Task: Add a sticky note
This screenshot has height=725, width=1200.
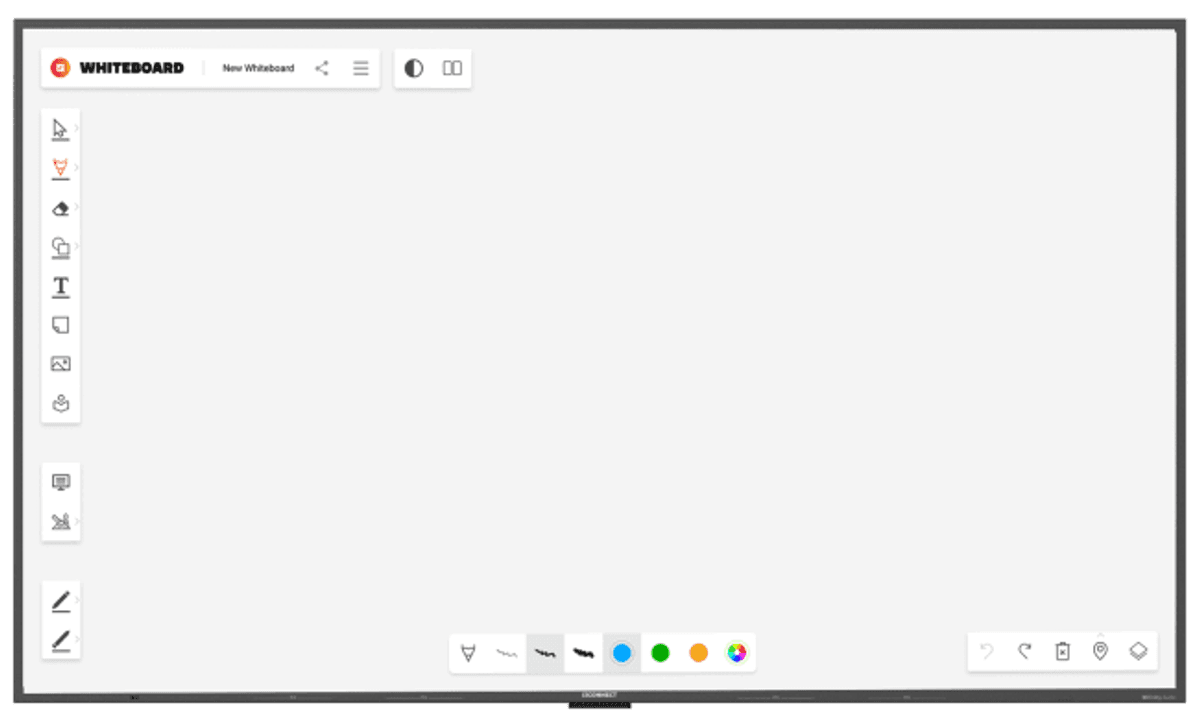Action: pyautogui.click(x=60, y=326)
